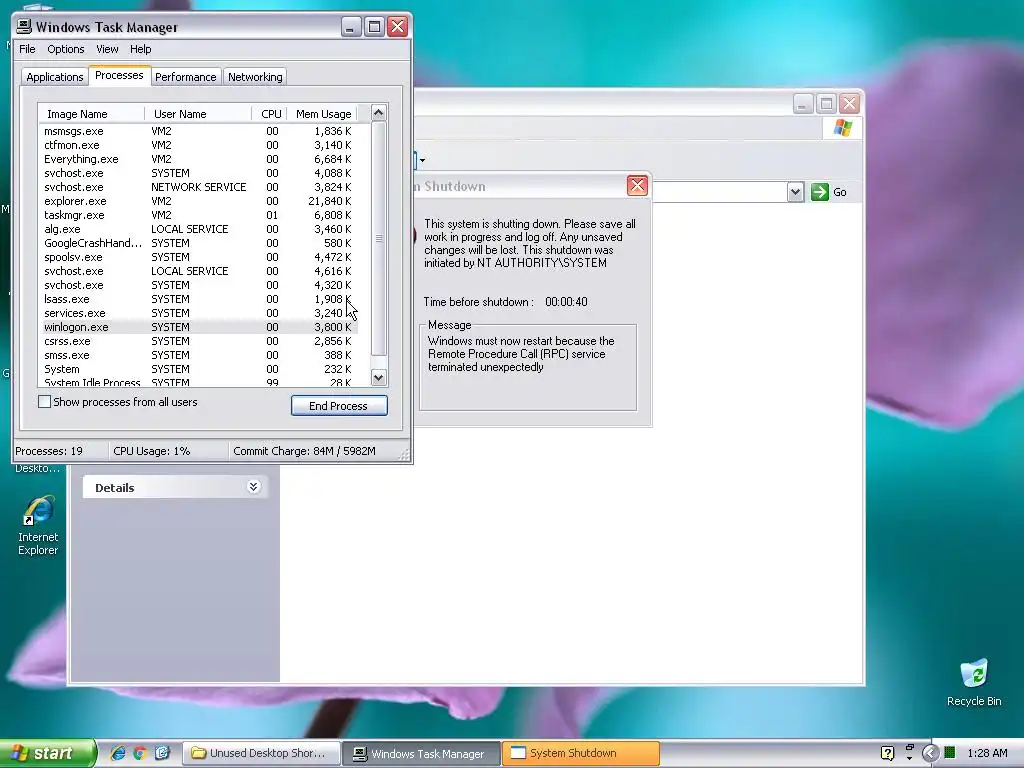Close the Explorer folder window
Image resolution: width=1024 pixels, height=768 pixels.
coord(849,104)
